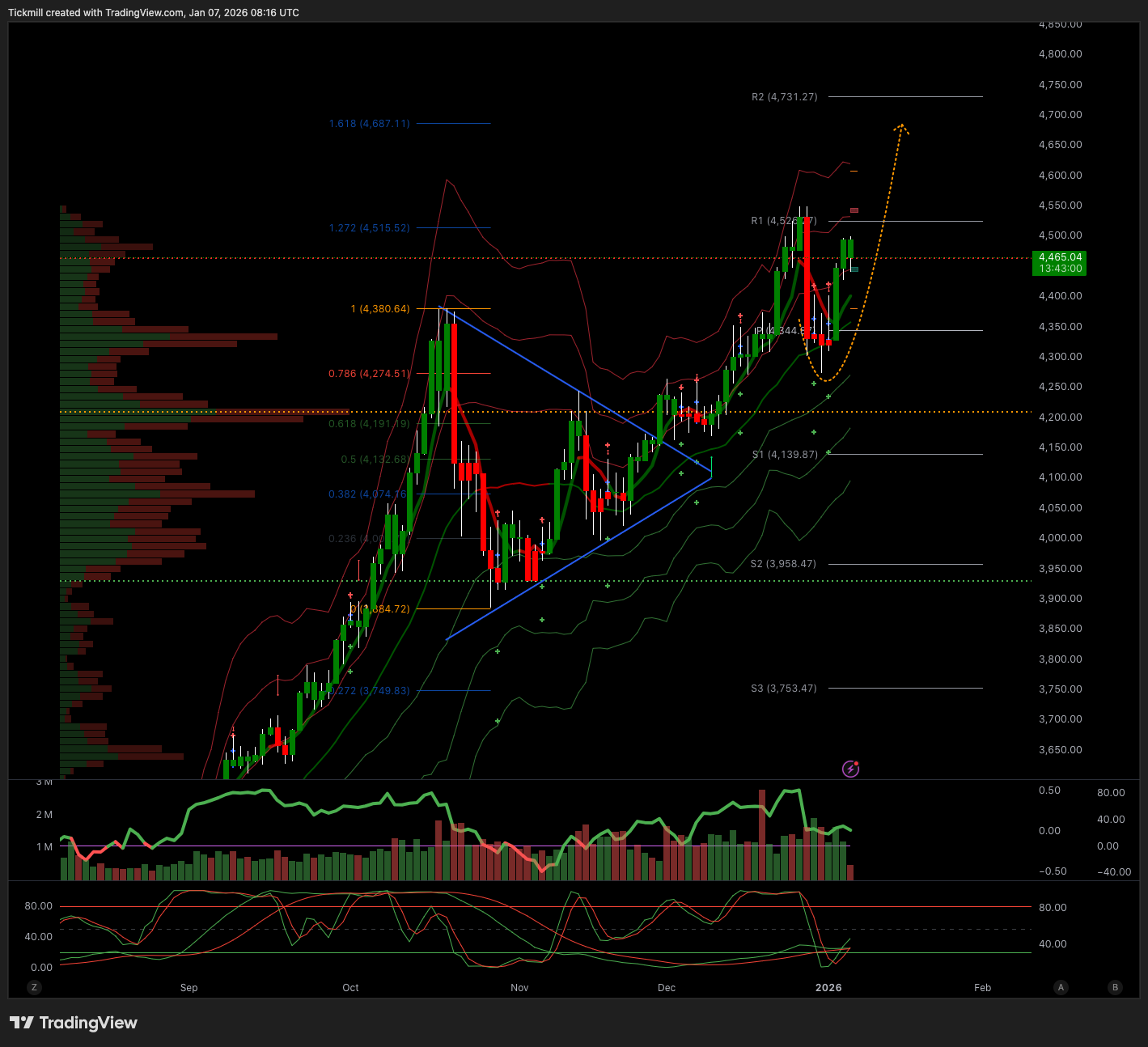Click the Feb label on time axis
1148x1047 pixels.
(982, 988)
